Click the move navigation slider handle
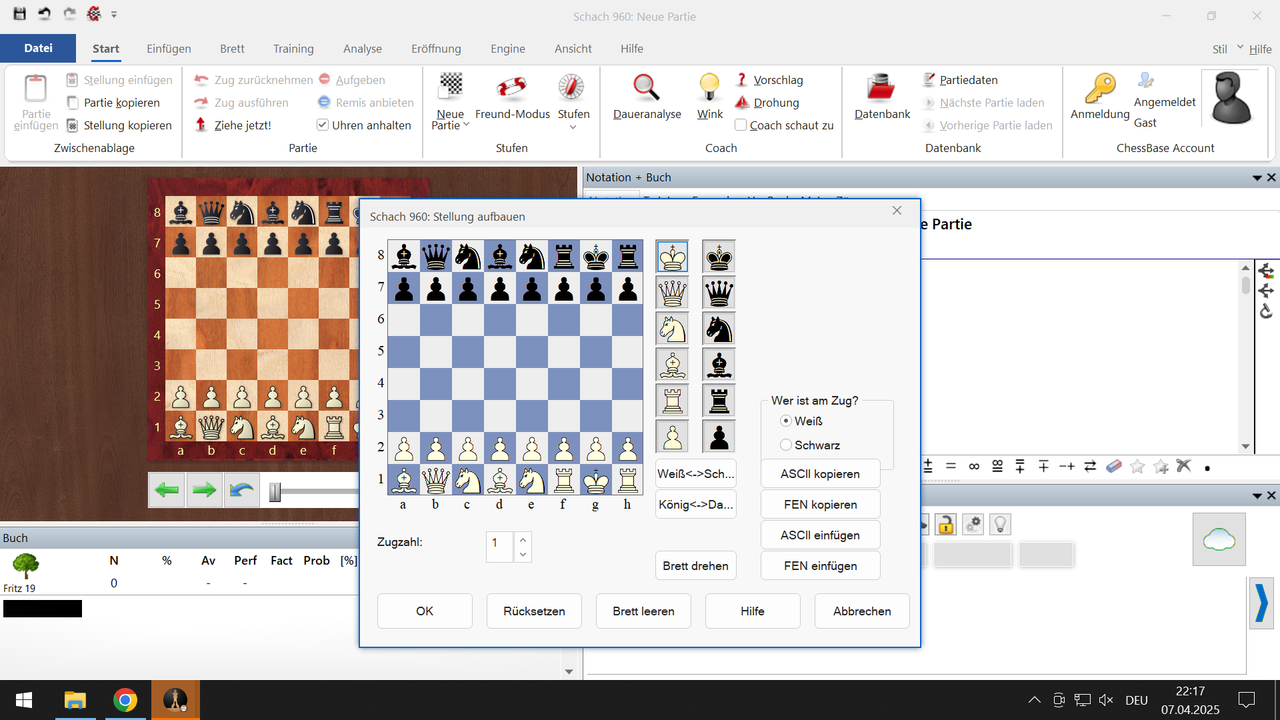The width and height of the screenshot is (1280, 720). click(x=275, y=491)
